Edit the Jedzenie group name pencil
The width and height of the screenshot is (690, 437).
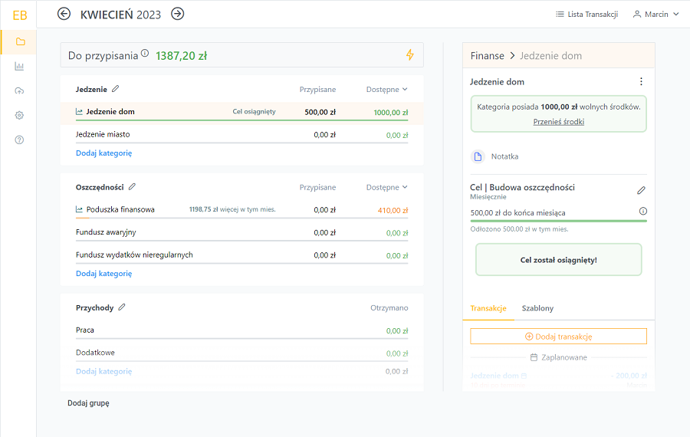pos(116,89)
